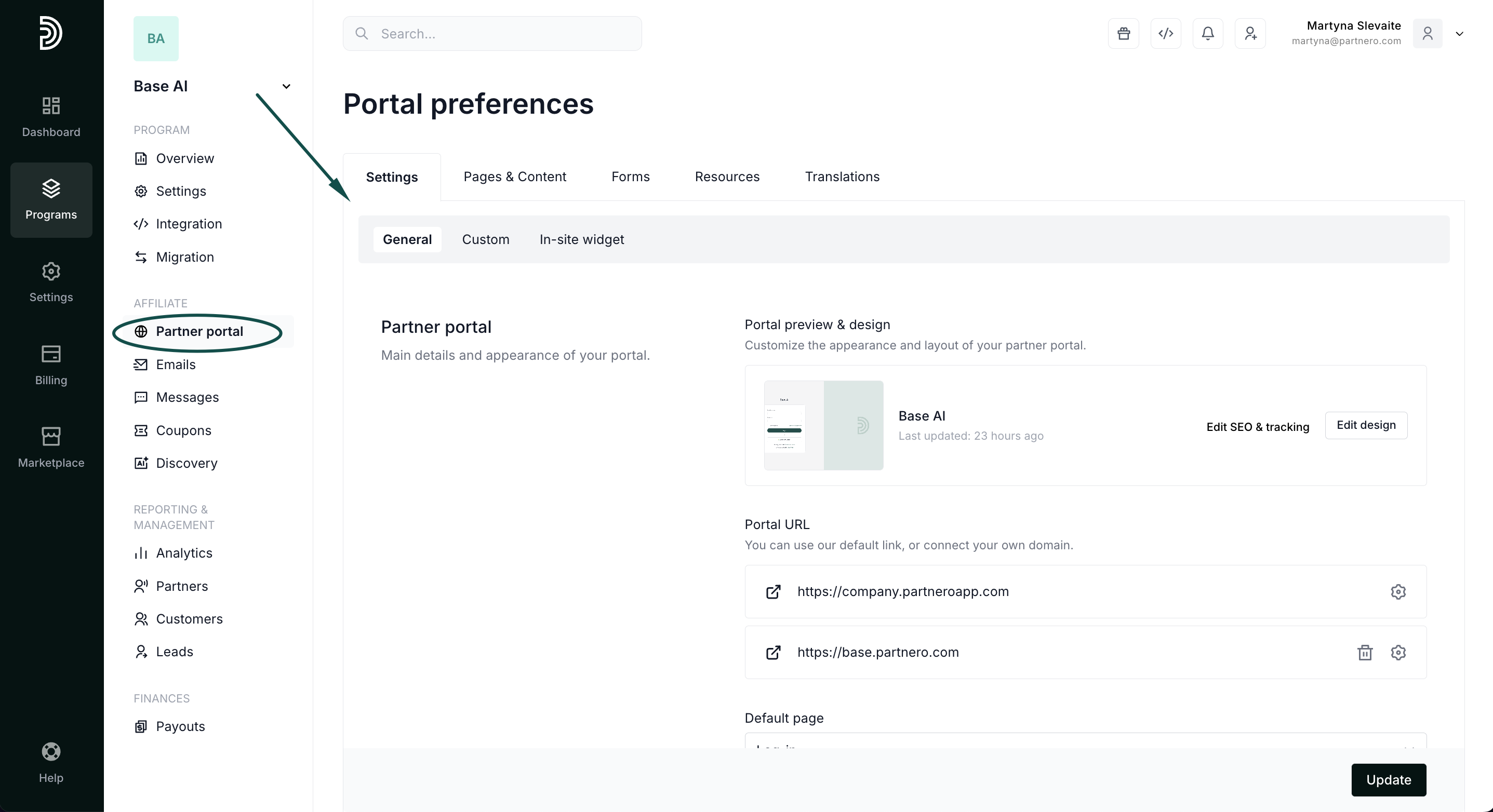Open the code embed icon in header
The width and height of the screenshot is (1493, 812).
click(x=1166, y=34)
